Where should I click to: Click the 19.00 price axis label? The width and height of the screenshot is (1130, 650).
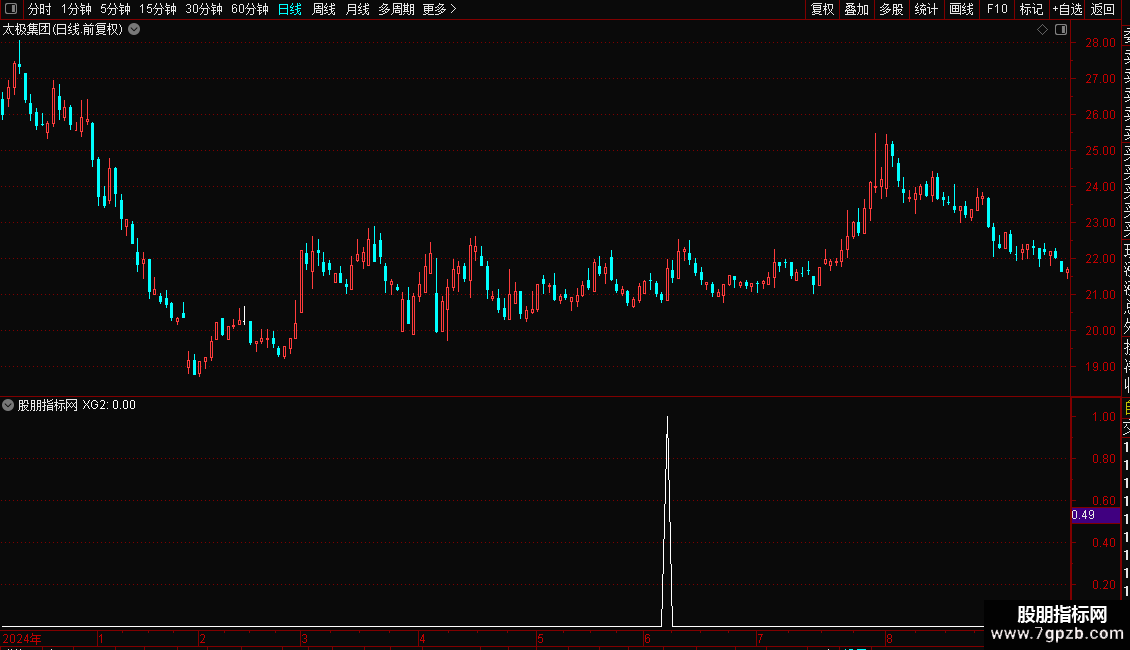[x=1100, y=367]
